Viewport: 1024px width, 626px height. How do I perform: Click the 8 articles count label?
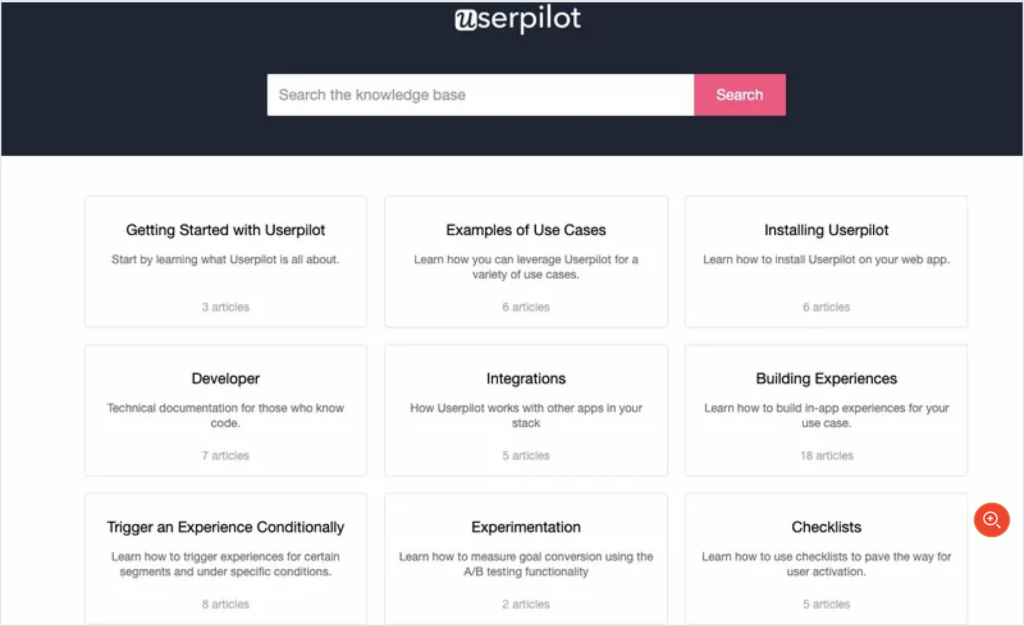[x=225, y=604]
